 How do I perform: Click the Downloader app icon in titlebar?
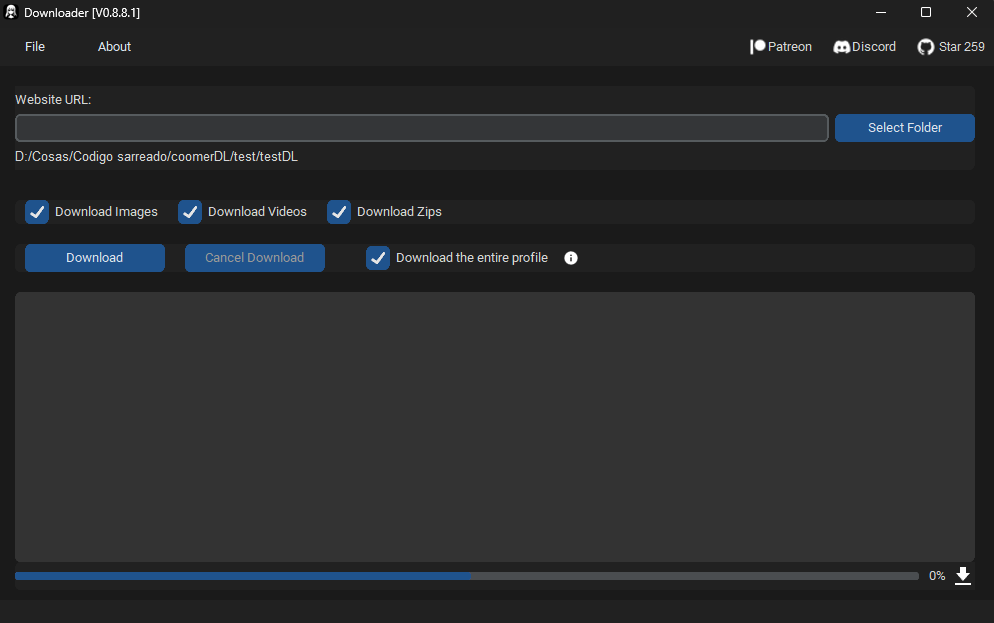tap(10, 12)
